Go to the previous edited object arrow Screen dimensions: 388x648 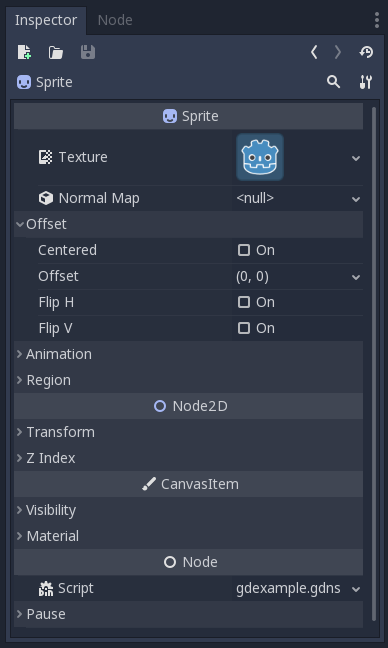tap(314, 52)
